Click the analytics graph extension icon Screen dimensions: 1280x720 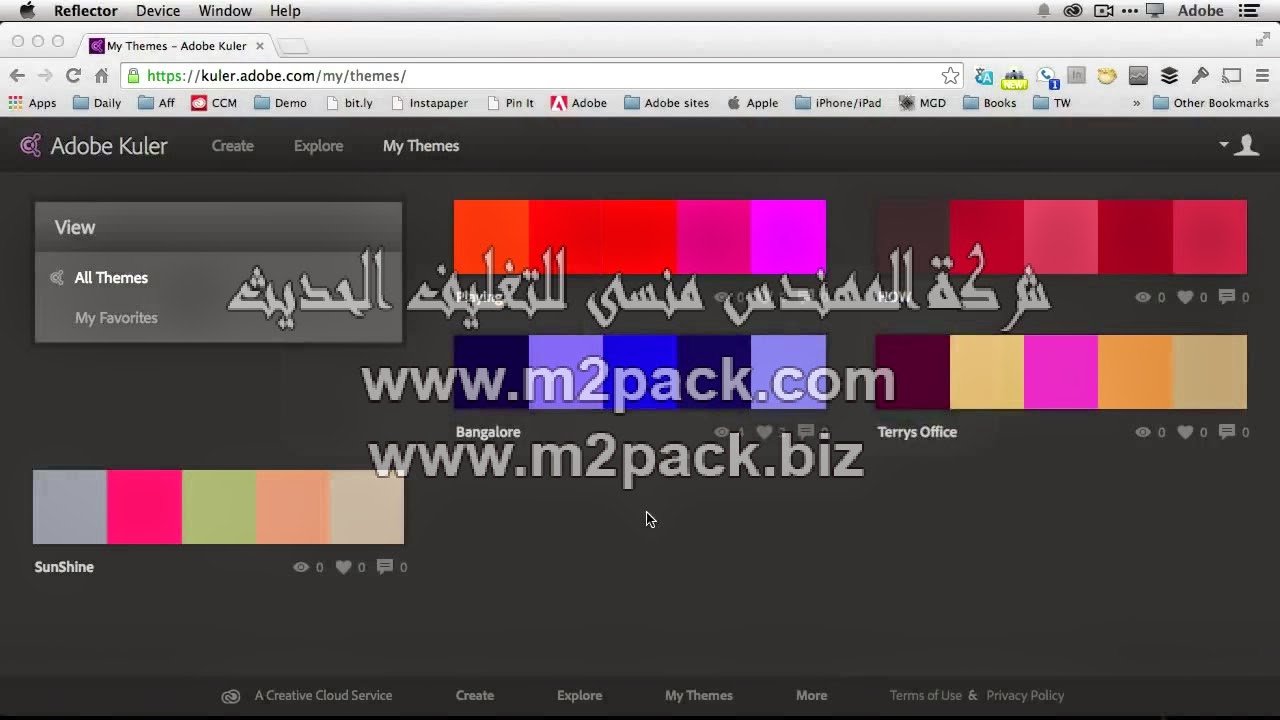(1138, 76)
